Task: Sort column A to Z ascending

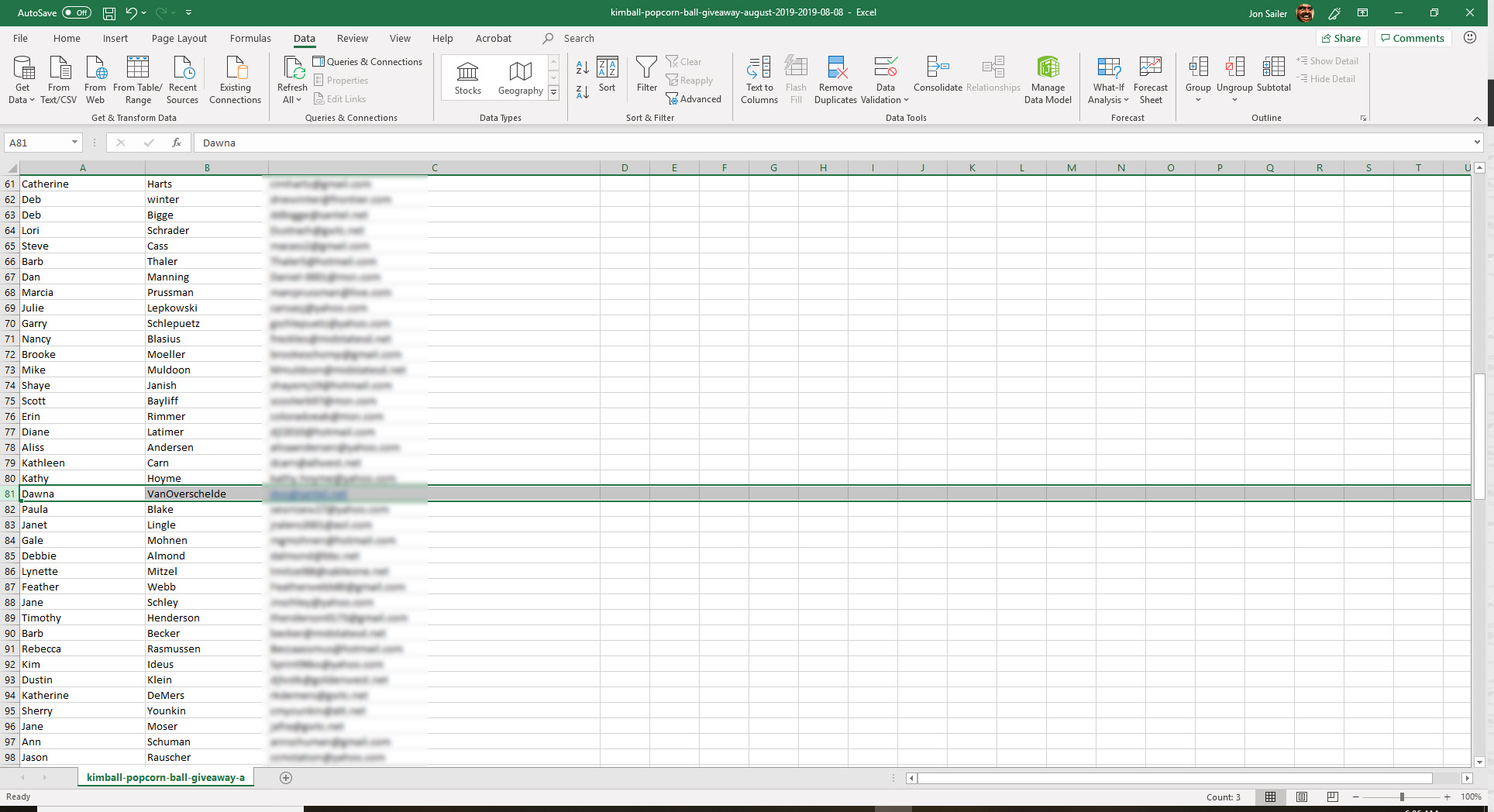Action: pyautogui.click(x=583, y=68)
